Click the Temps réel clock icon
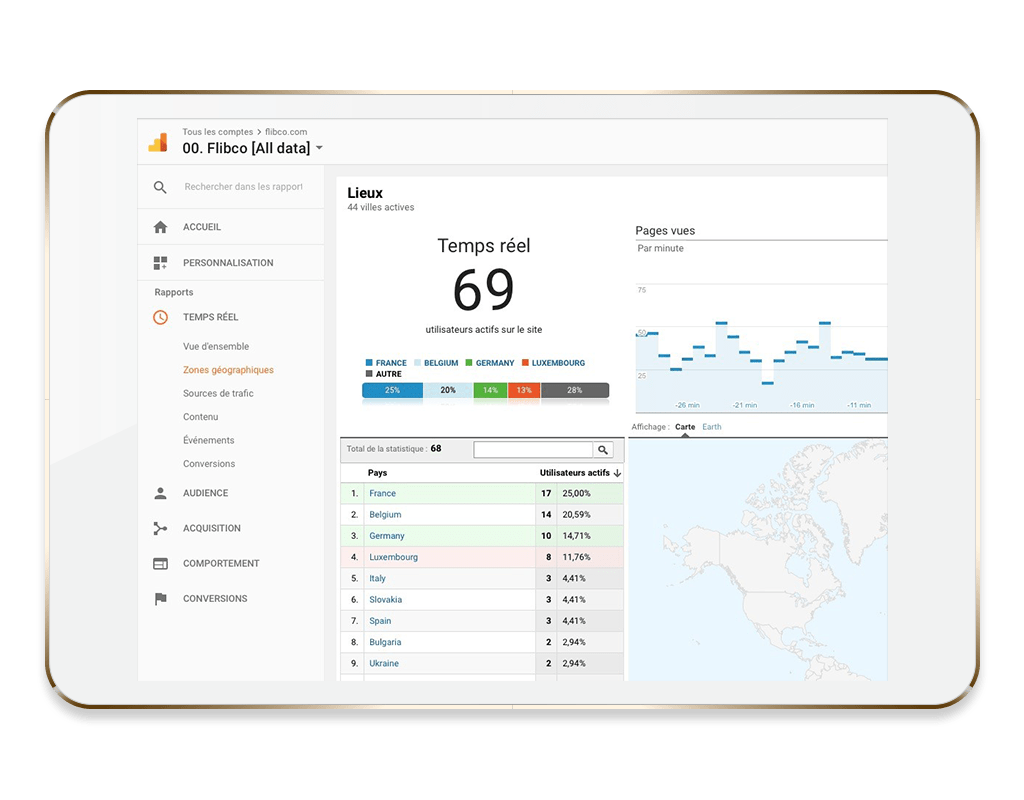The image size is (1024, 800). [161, 317]
